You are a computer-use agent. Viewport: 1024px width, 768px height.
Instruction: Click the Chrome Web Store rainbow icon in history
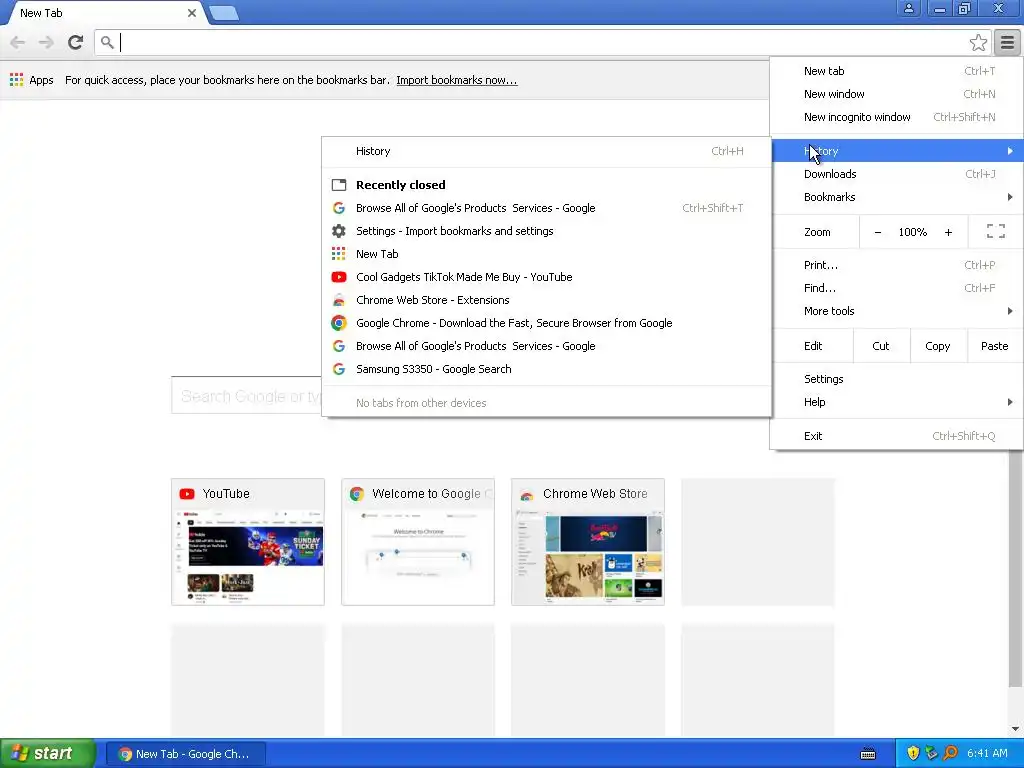click(x=338, y=300)
